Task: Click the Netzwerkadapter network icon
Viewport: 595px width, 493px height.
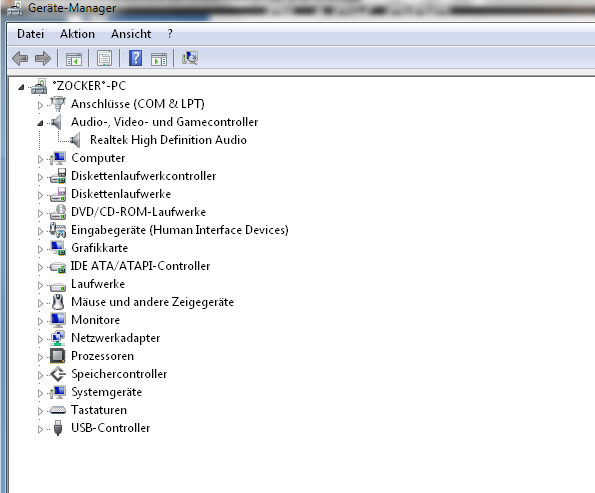Action: pos(58,338)
